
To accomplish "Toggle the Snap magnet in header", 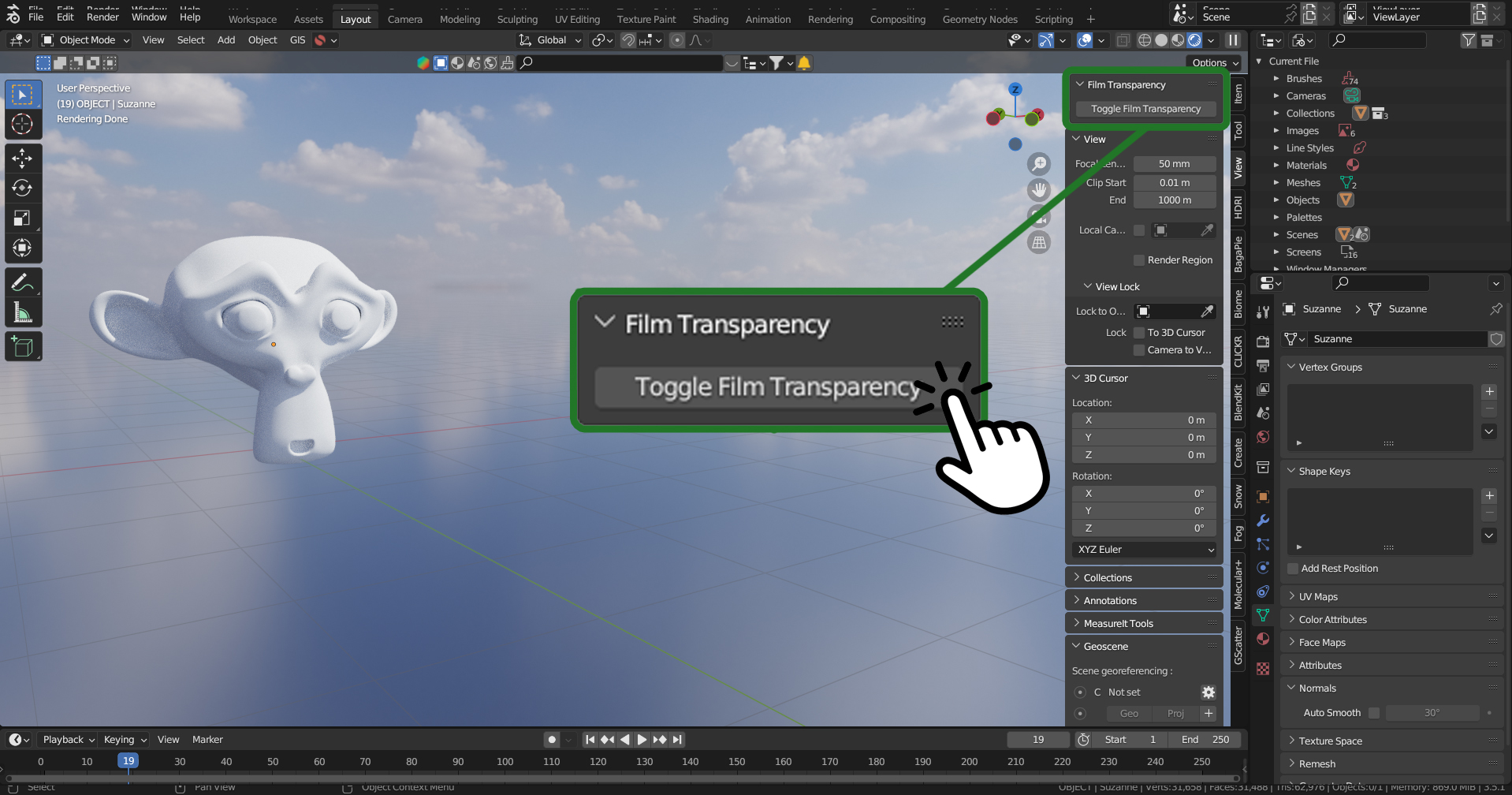I will [x=628, y=40].
